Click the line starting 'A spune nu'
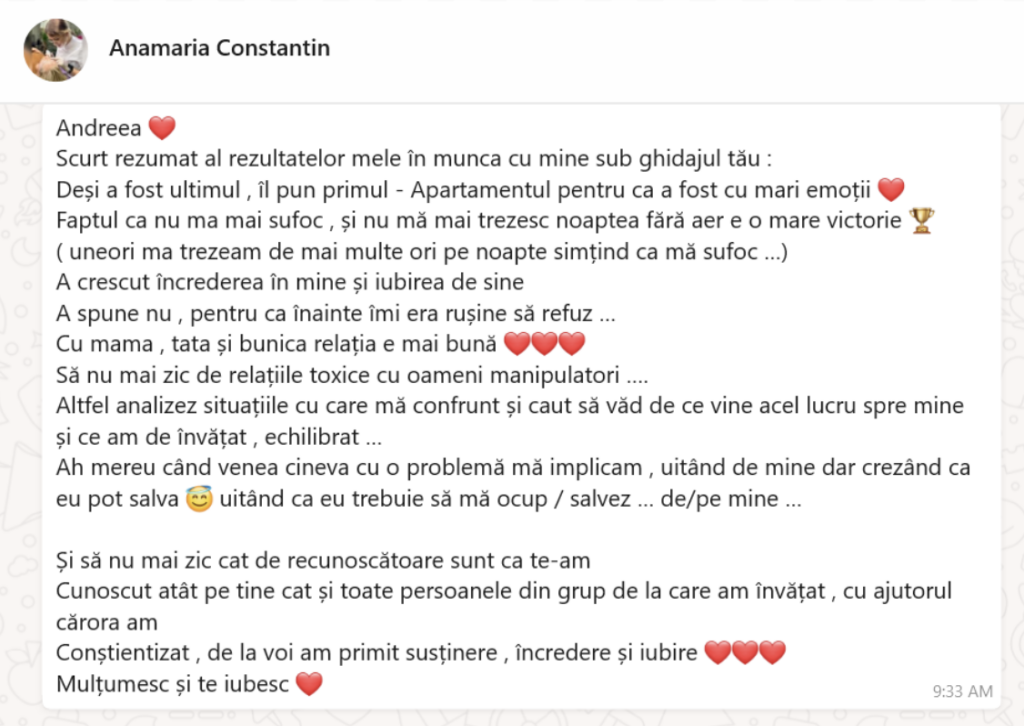This screenshot has width=1024, height=726. click(336, 314)
